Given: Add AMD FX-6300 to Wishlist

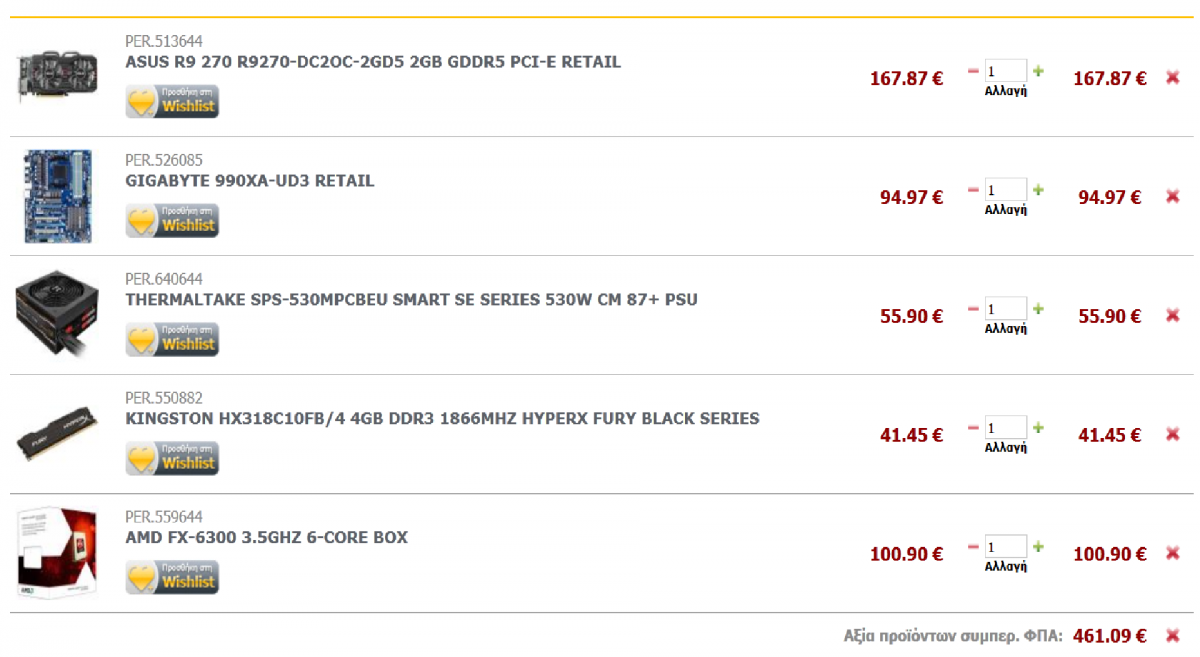Looking at the screenshot, I should coord(172,578).
